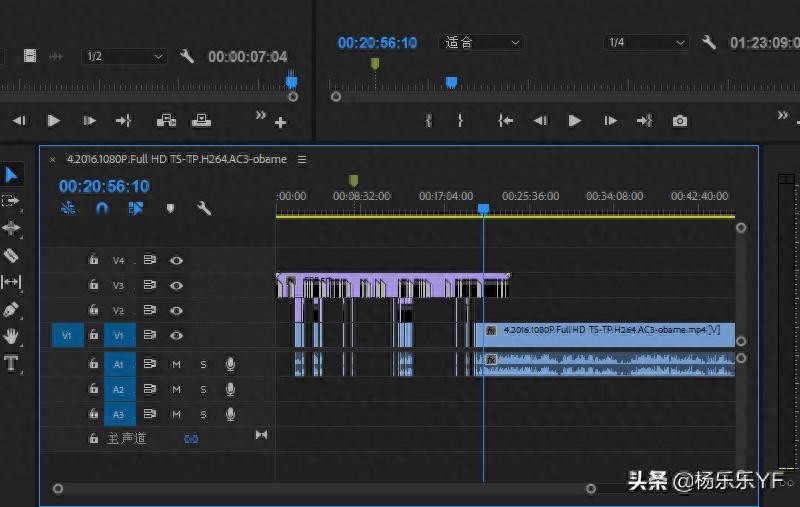Select the Type tool
Image resolution: width=800 pixels, height=507 pixels.
11,363
